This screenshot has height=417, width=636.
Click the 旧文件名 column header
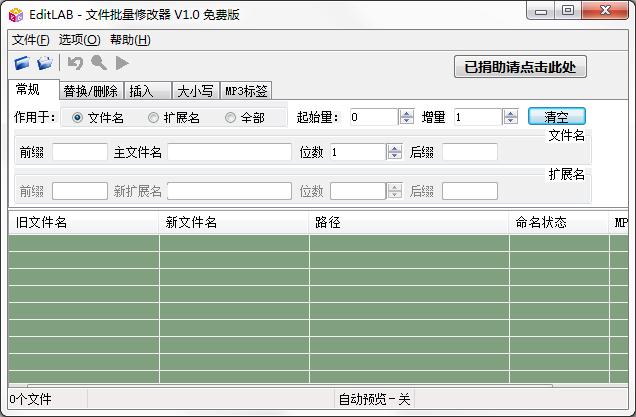pyautogui.click(x=83, y=222)
